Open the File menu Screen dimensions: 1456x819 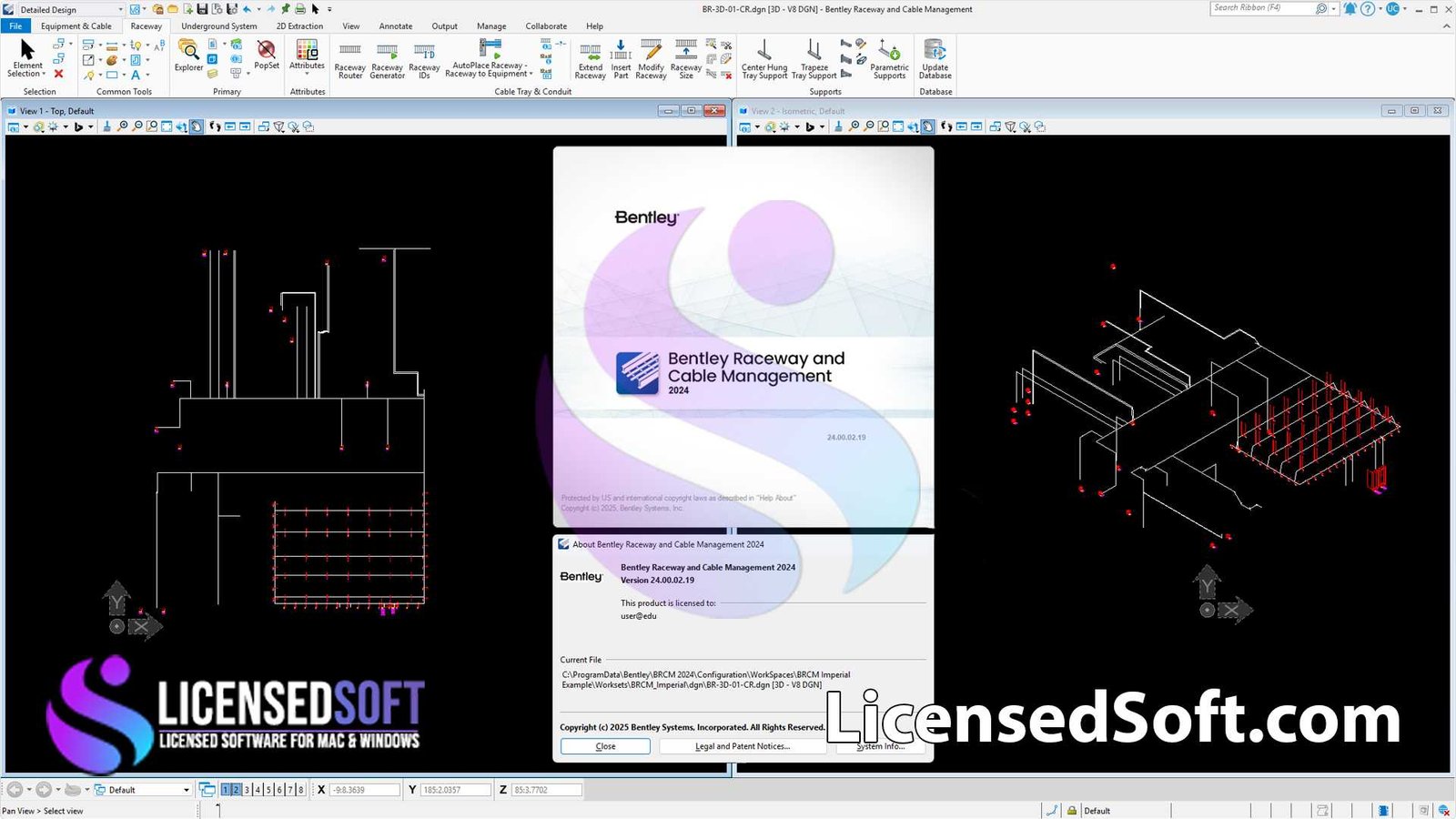[x=15, y=26]
